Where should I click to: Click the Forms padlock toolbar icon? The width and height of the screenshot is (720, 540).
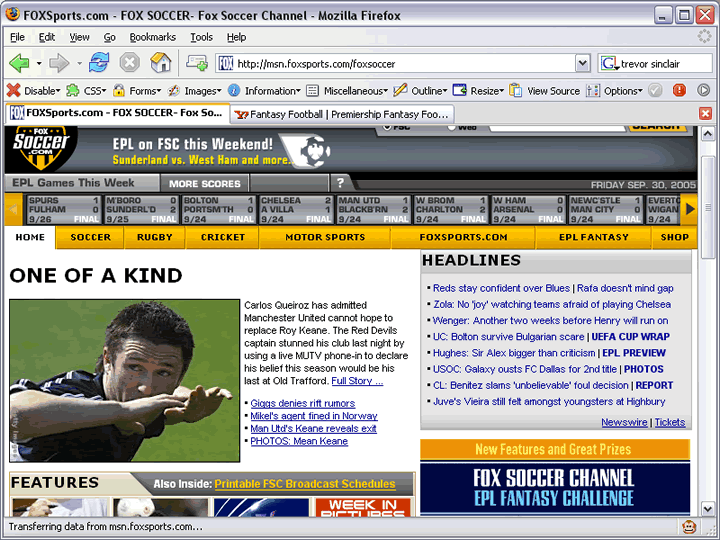[119, 90]
